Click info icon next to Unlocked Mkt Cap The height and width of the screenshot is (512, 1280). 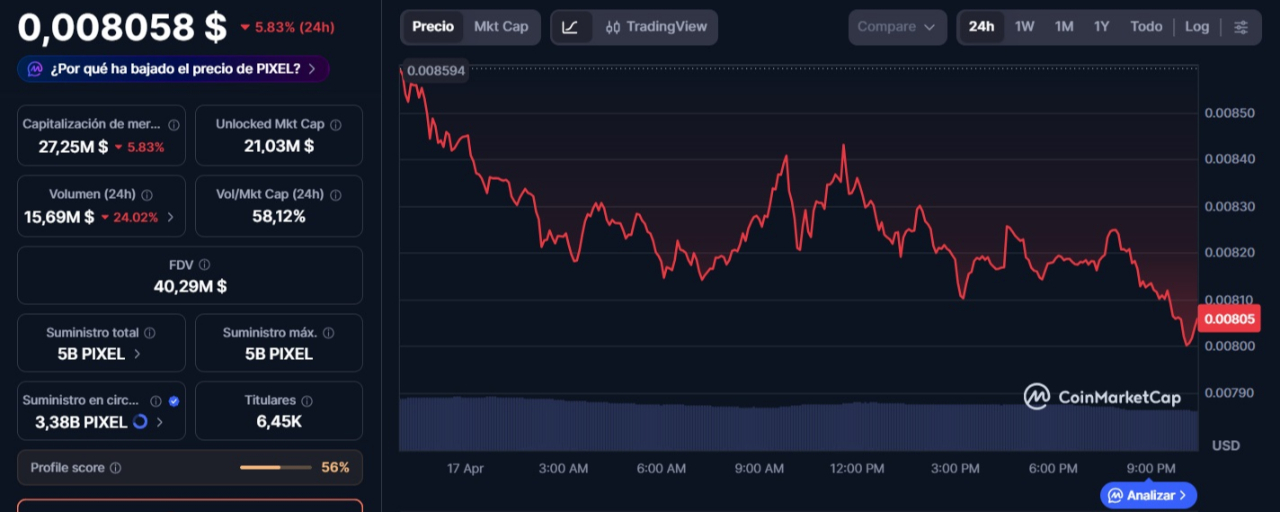click(x=336, y=125)
